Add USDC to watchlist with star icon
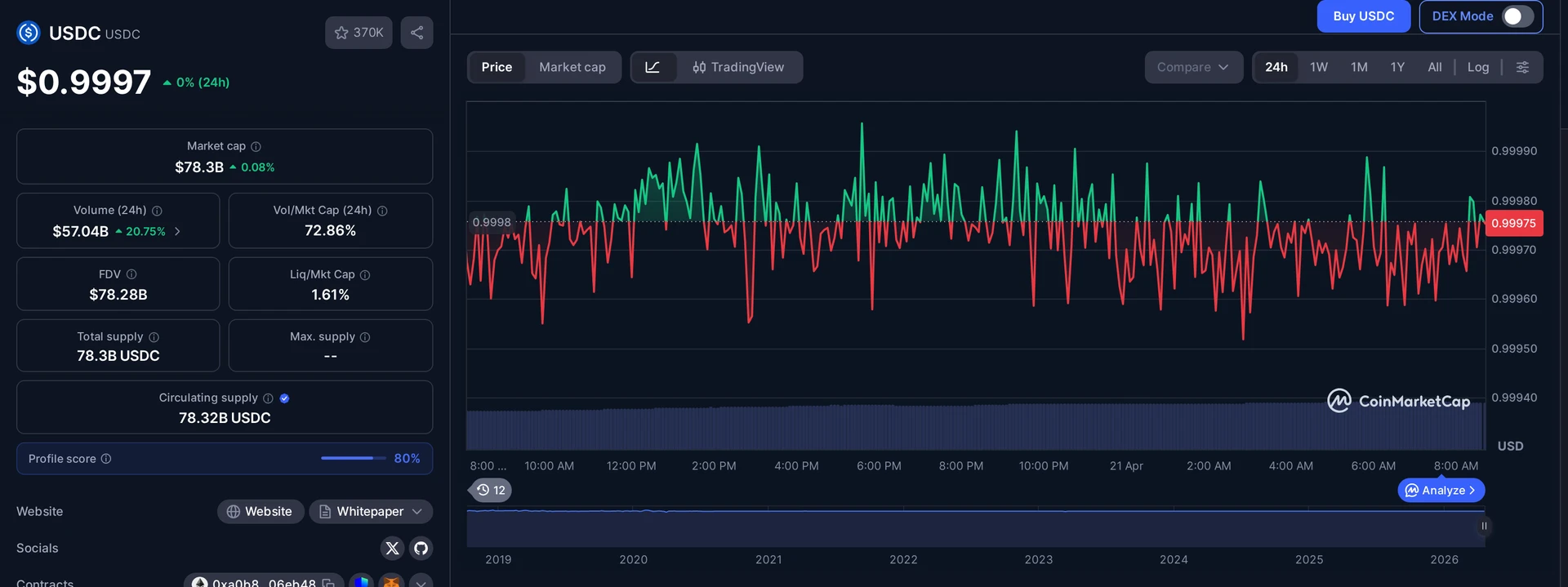Viewport: 1568px width, 587px height. 359,33
